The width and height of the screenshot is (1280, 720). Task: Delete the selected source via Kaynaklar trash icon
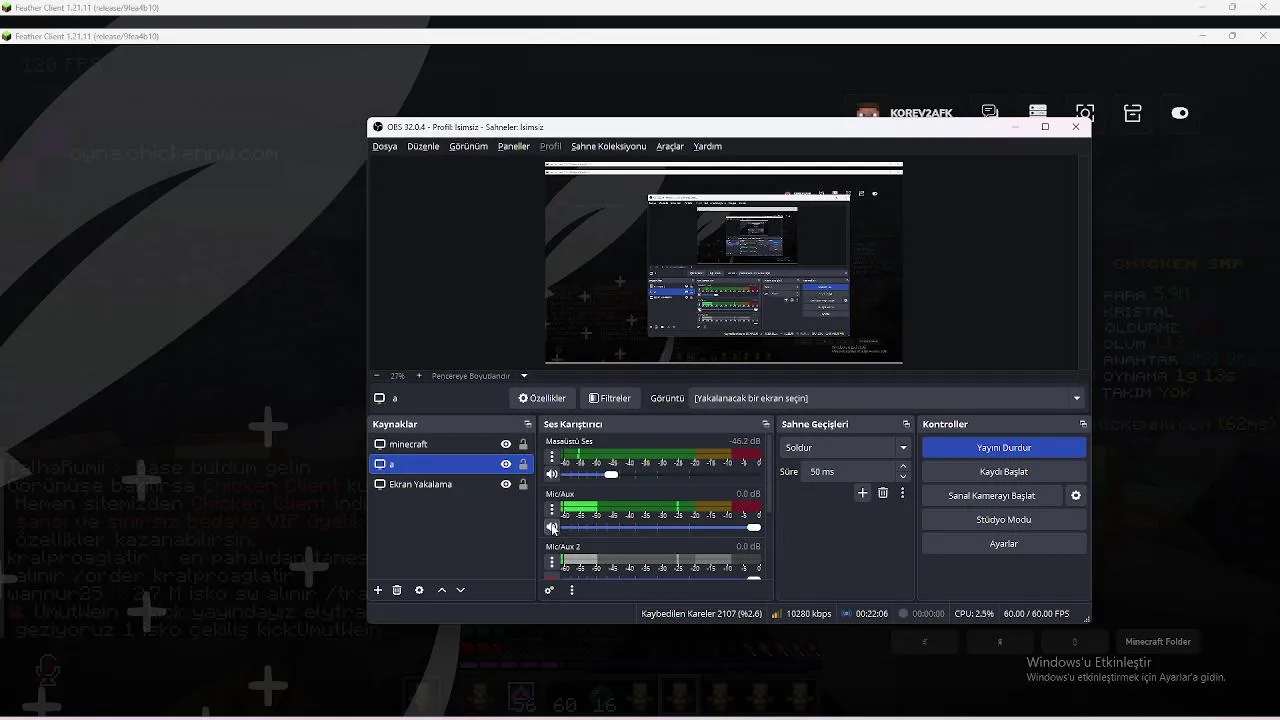pyautogui.click(x=397, y=590)
